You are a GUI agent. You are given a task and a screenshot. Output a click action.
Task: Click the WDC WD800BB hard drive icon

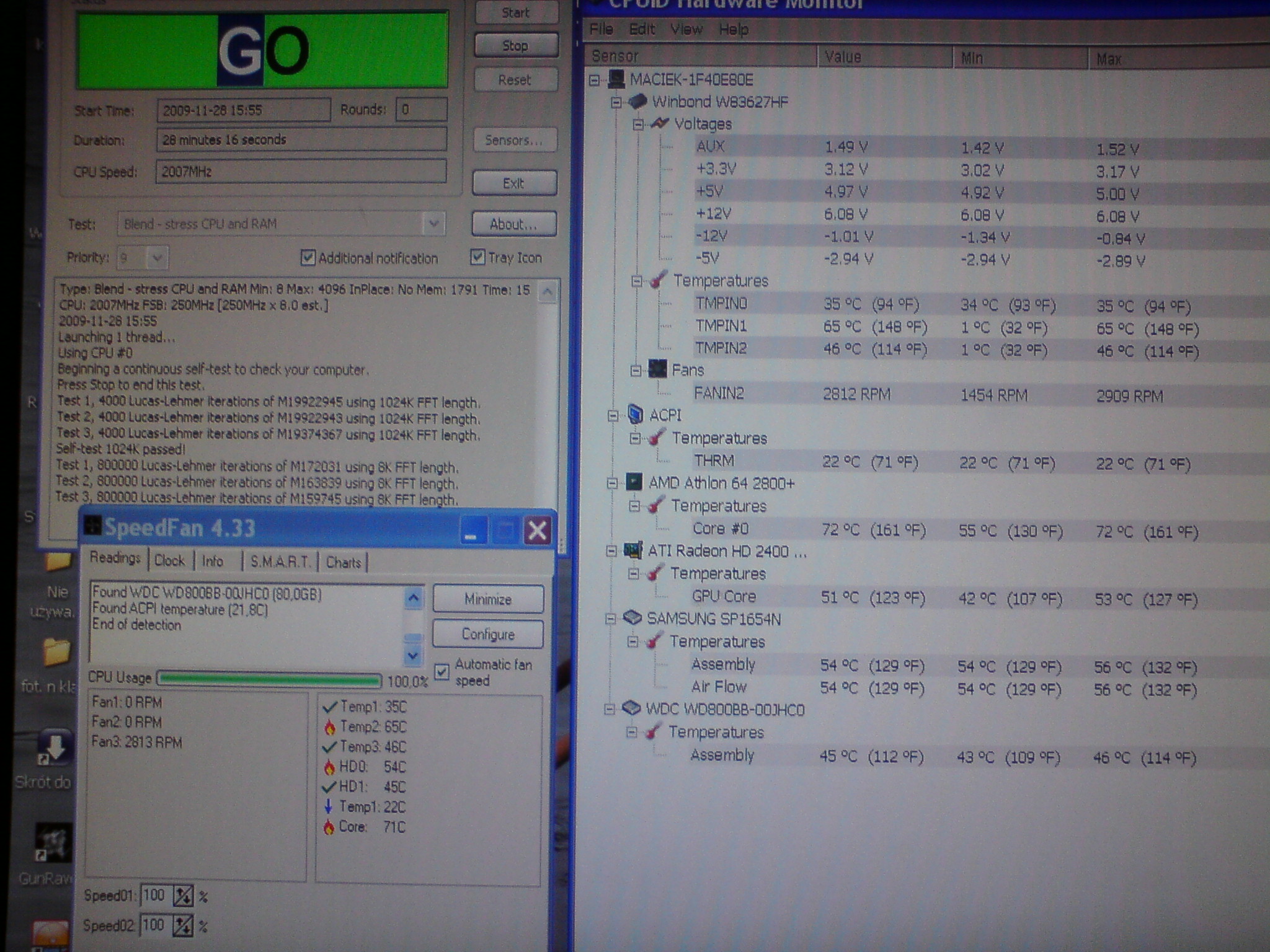(631, 708)
